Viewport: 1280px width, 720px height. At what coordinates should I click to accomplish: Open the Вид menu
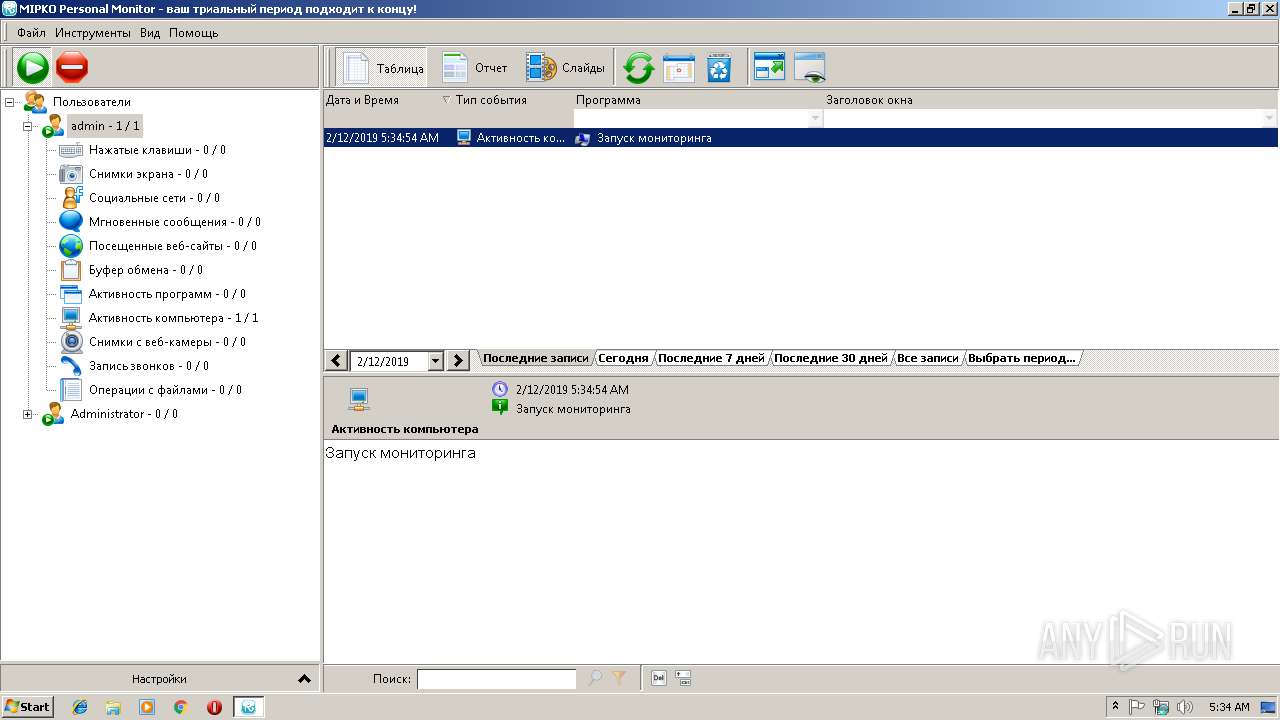point(150,33)
